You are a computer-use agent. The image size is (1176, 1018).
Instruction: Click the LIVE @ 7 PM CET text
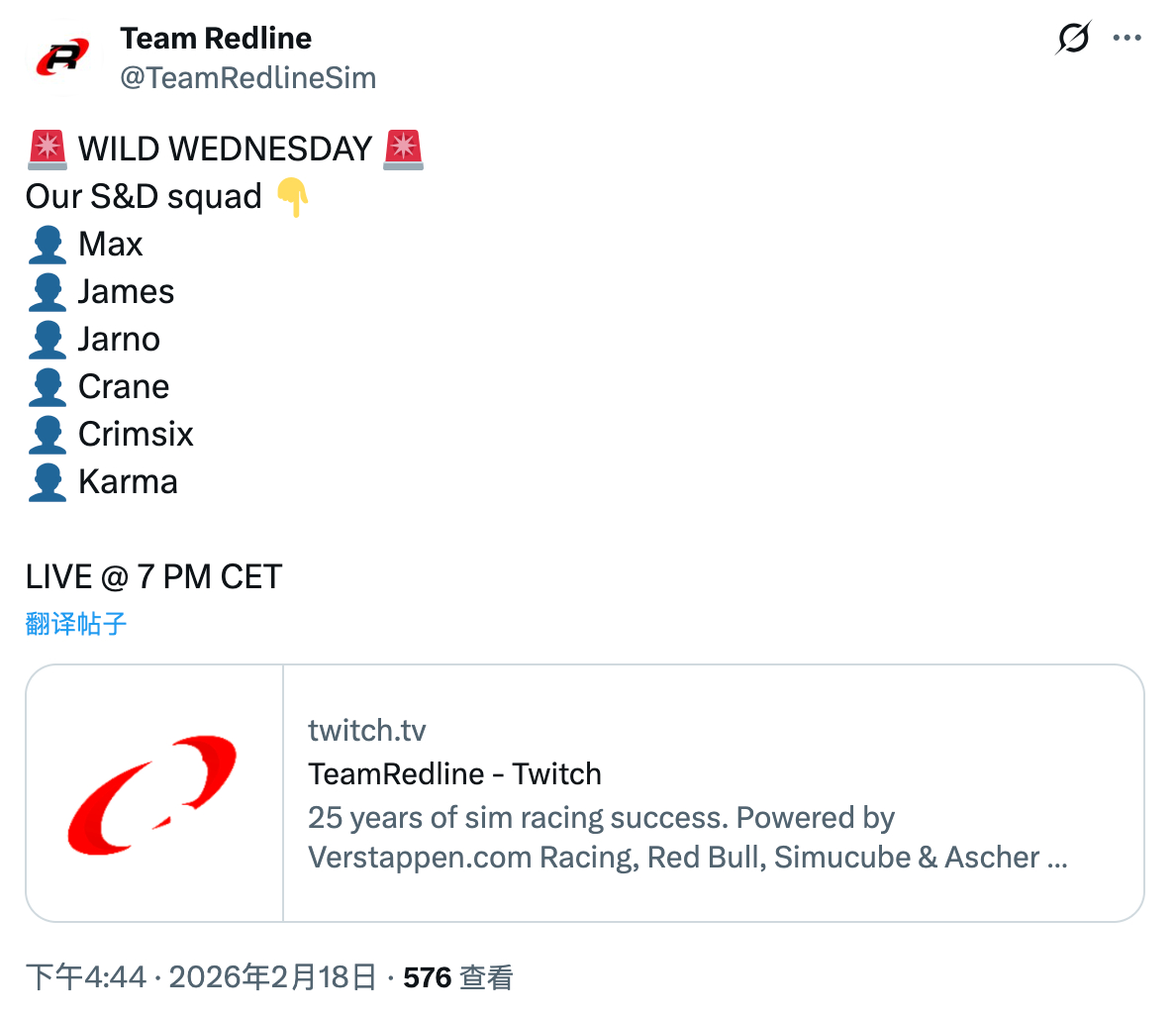pos(153,576)
